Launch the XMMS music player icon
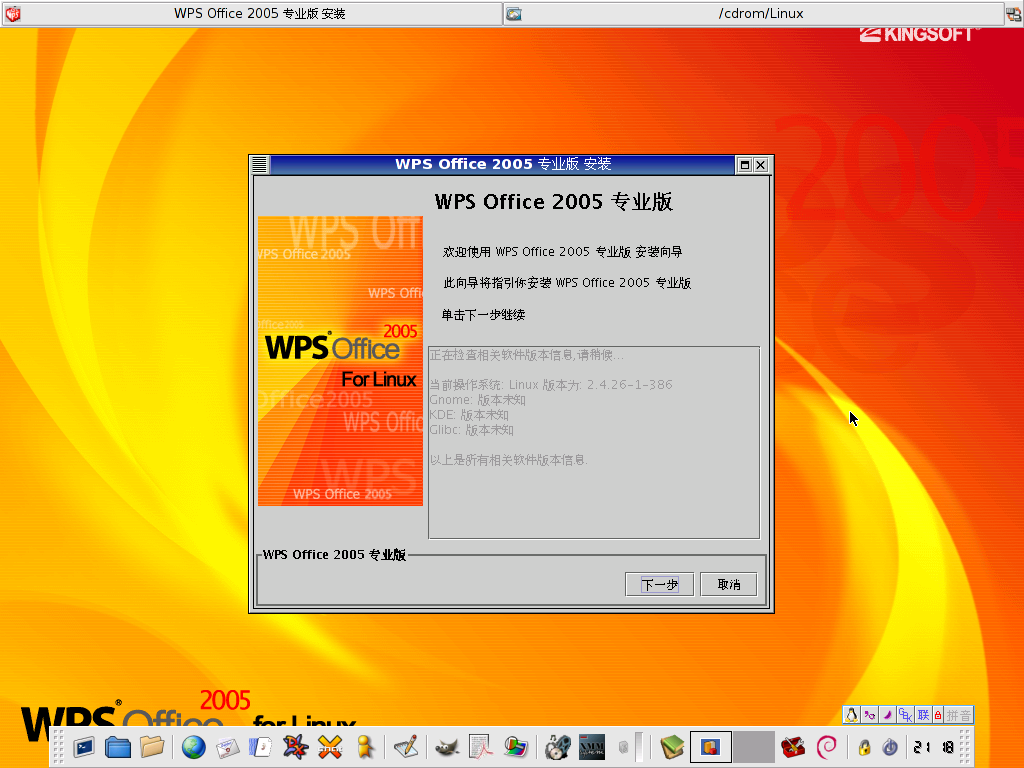Viewport: 1024px width, 768px height. coord(592,746)
